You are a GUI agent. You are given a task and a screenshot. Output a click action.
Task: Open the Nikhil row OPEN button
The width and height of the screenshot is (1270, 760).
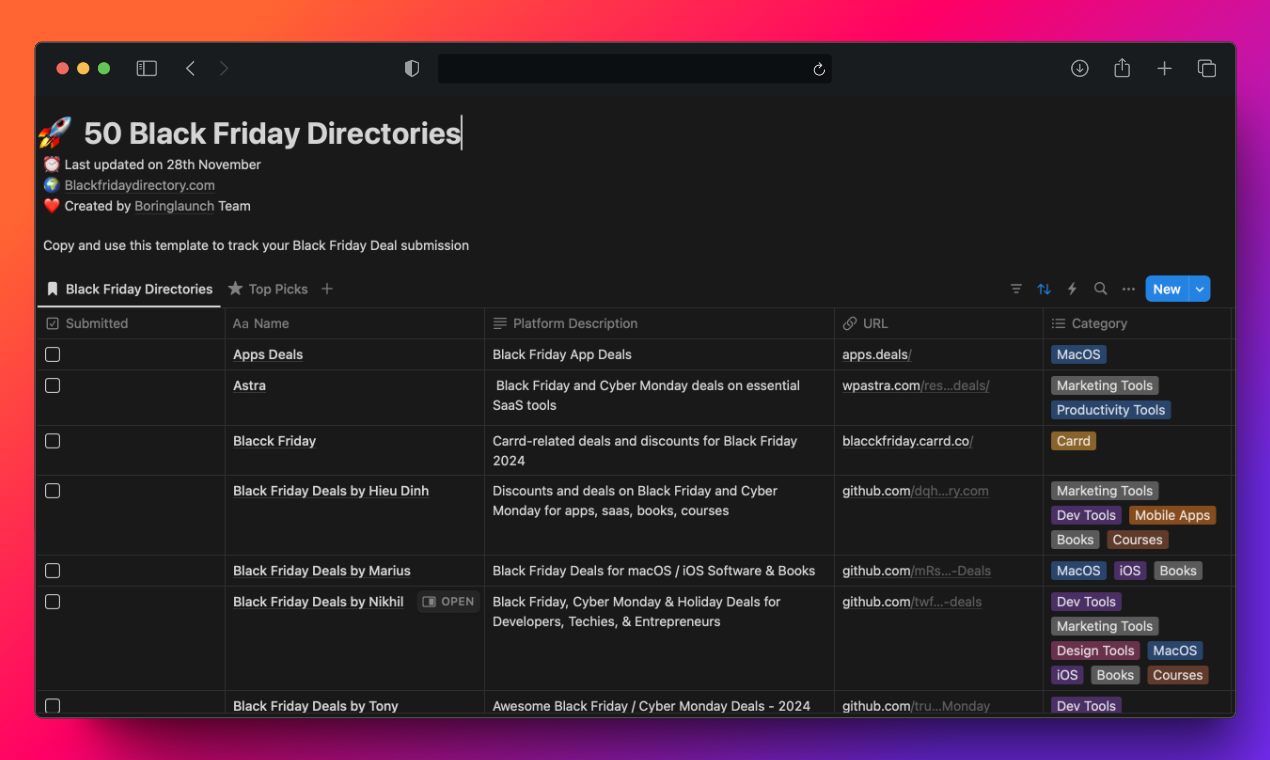click(449, 601)
